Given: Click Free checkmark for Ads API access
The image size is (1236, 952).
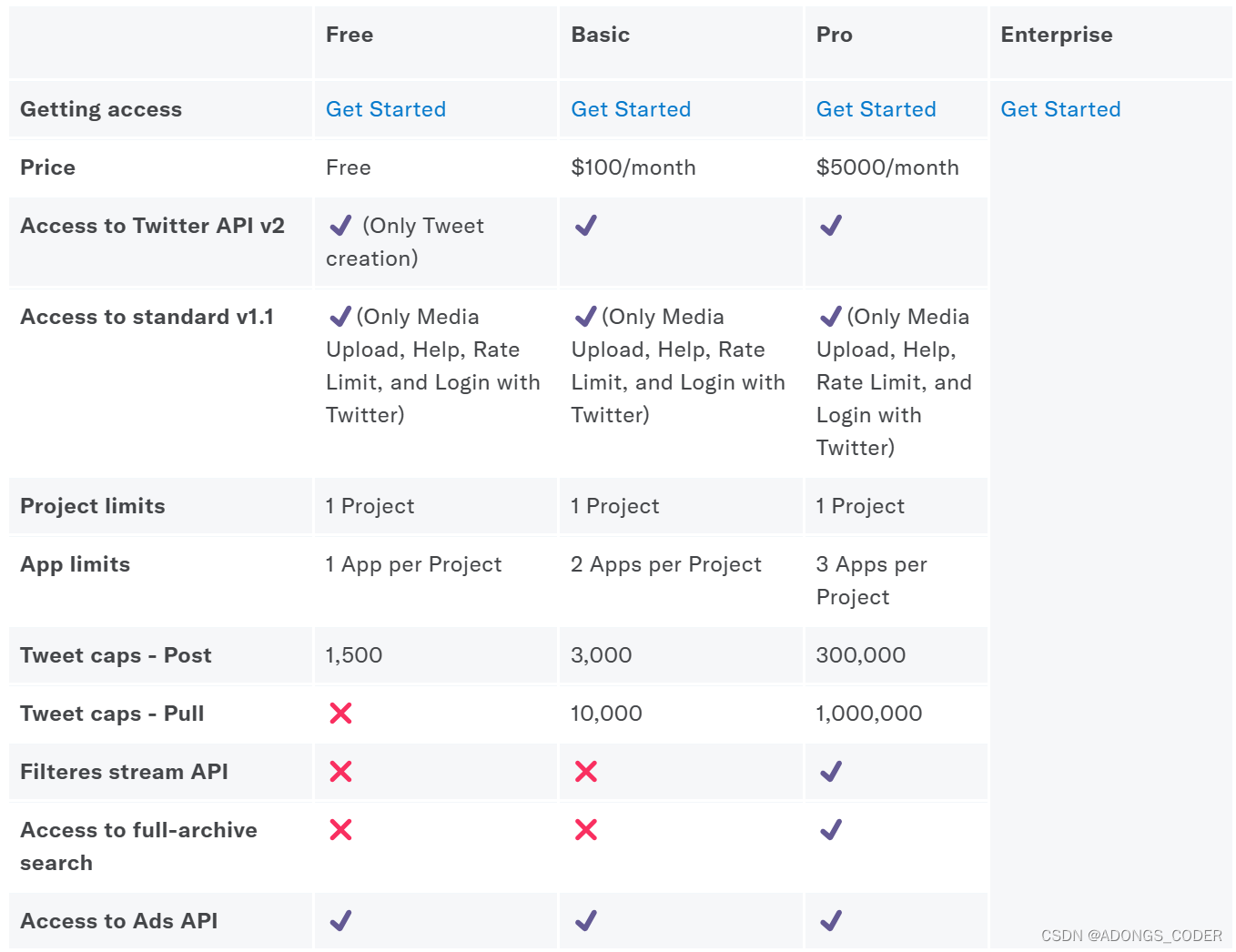Looking at the screenshot, I should point(340,921).
